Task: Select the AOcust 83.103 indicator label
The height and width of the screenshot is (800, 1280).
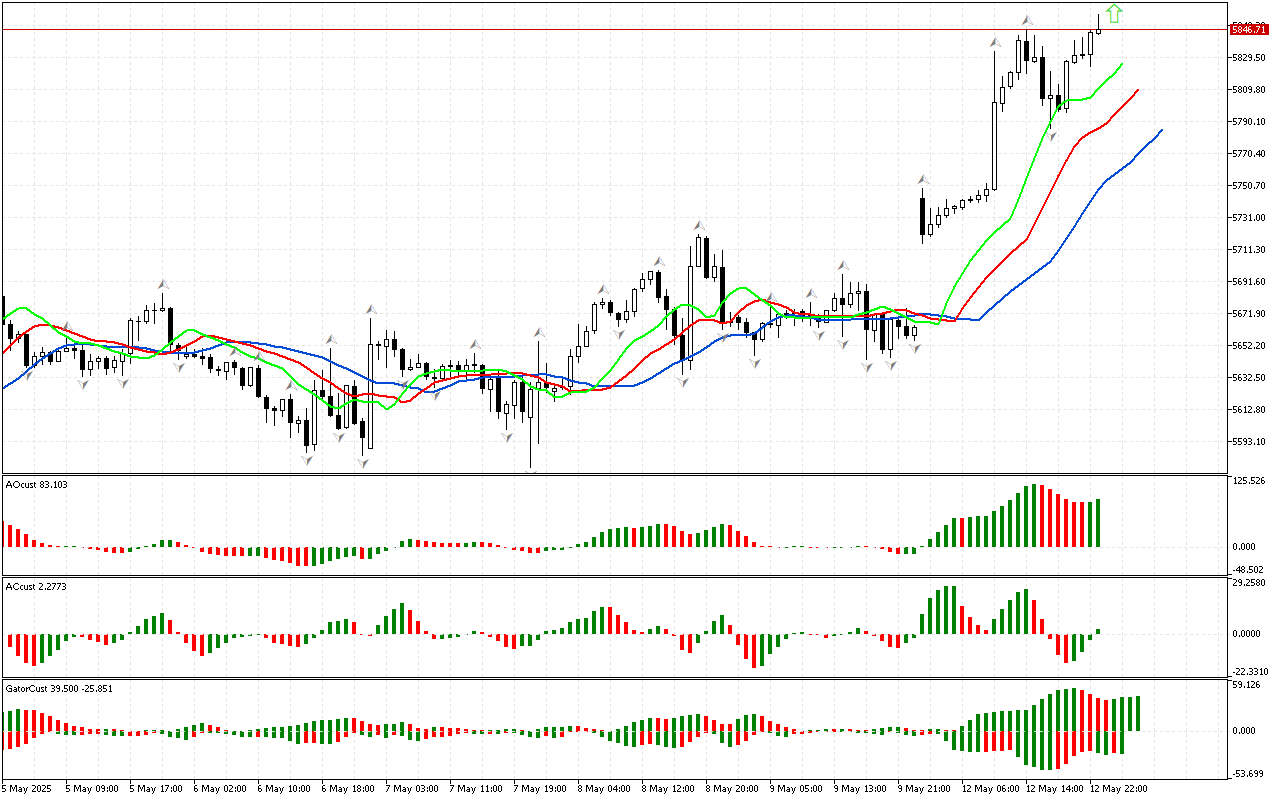Action: point(37,485)
